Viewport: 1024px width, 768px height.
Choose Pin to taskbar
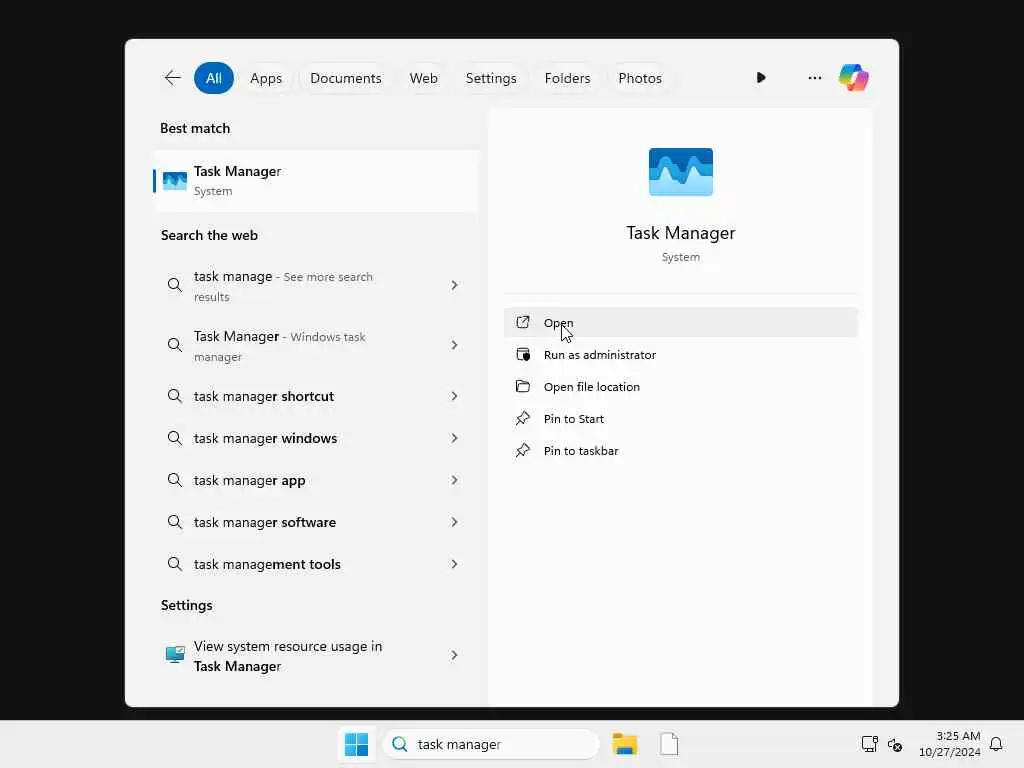[680, 450]
